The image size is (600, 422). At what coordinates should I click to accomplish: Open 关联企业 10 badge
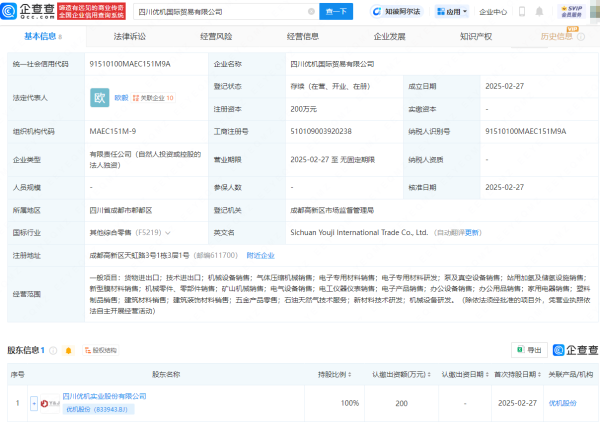pyautogui.click(x=153, y=98)
